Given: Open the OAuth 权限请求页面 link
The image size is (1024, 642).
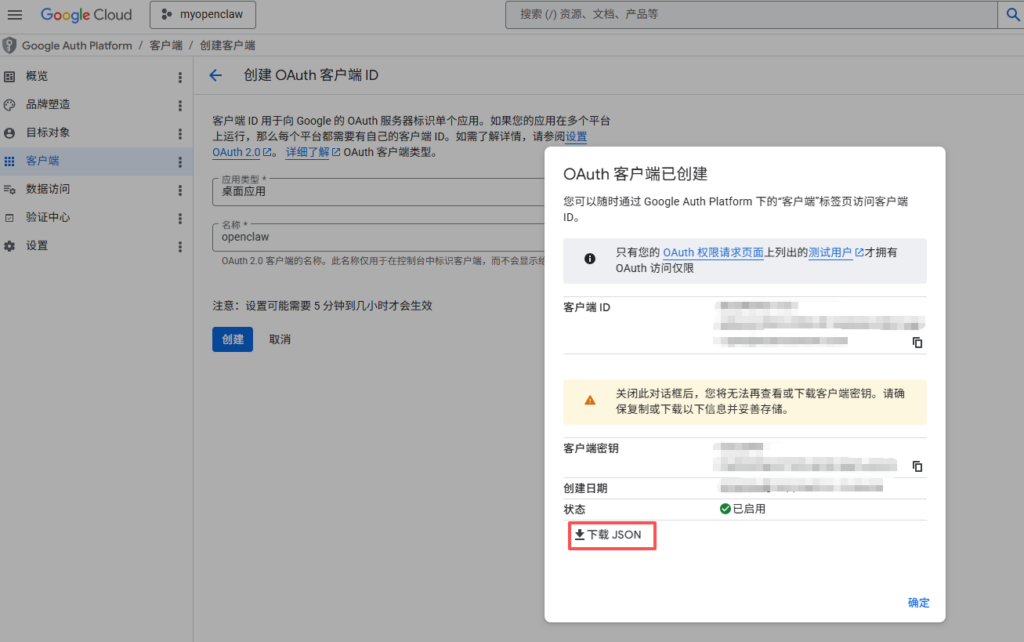Looking at the screenshot, I should [x=713, y=252].
